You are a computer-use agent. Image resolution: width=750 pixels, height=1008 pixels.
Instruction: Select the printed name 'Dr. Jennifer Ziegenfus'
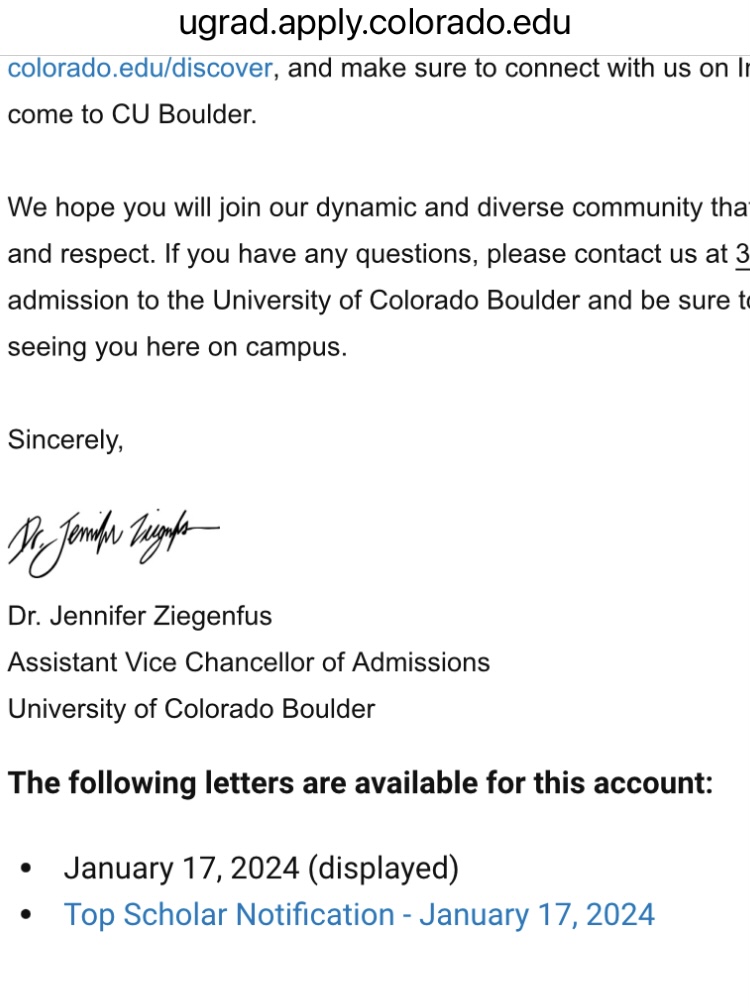click(139, 616)
